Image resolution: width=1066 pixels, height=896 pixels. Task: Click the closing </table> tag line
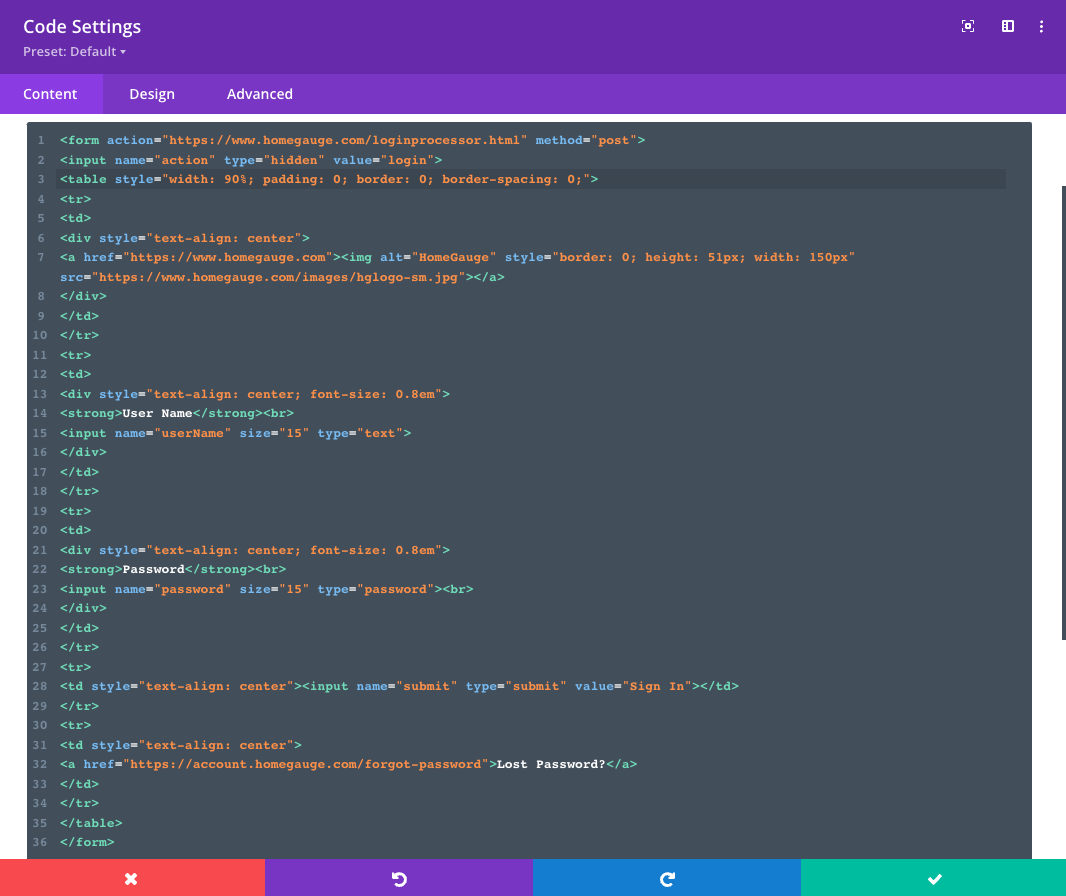pos(91,823)
